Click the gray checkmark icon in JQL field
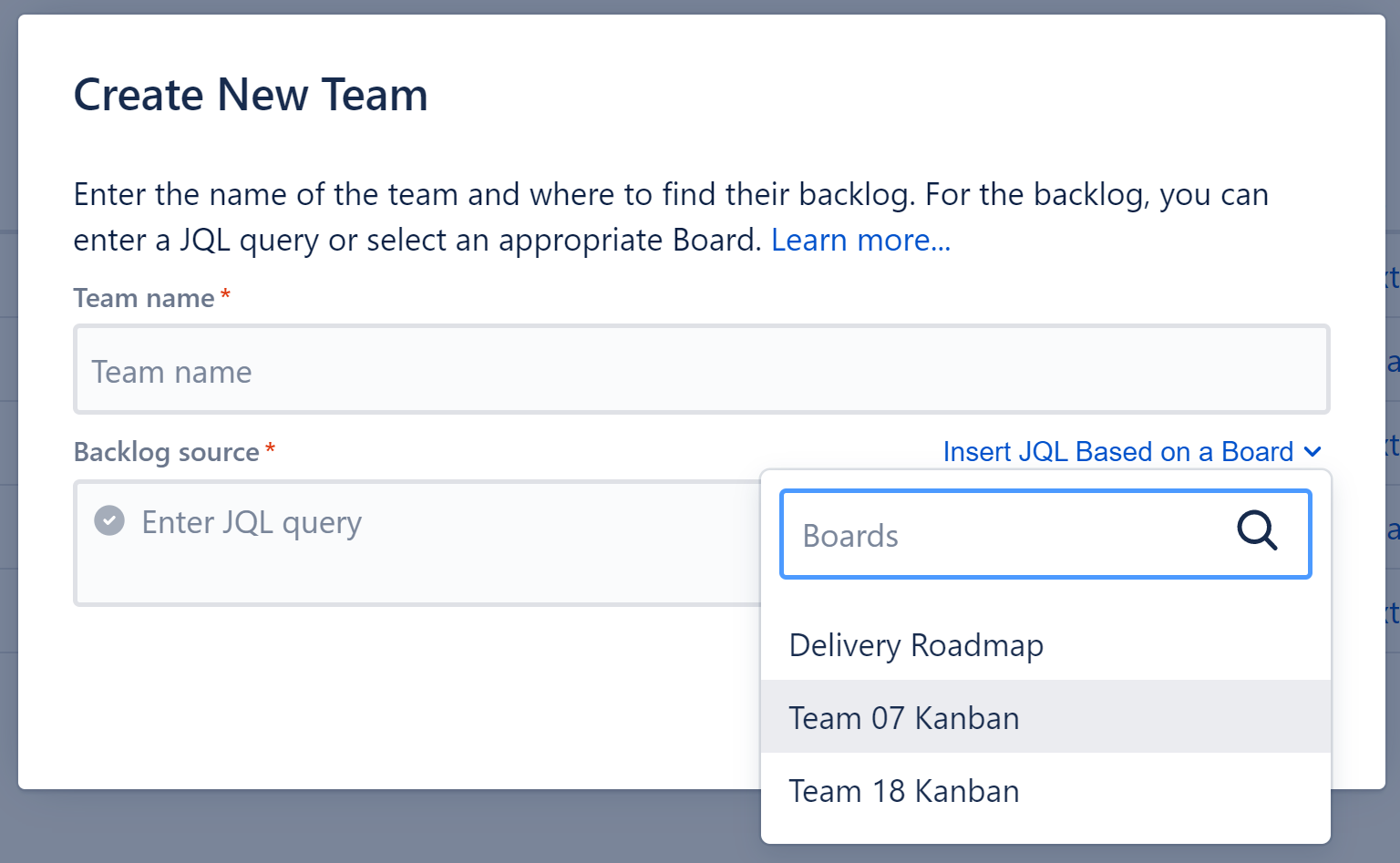 108,520
